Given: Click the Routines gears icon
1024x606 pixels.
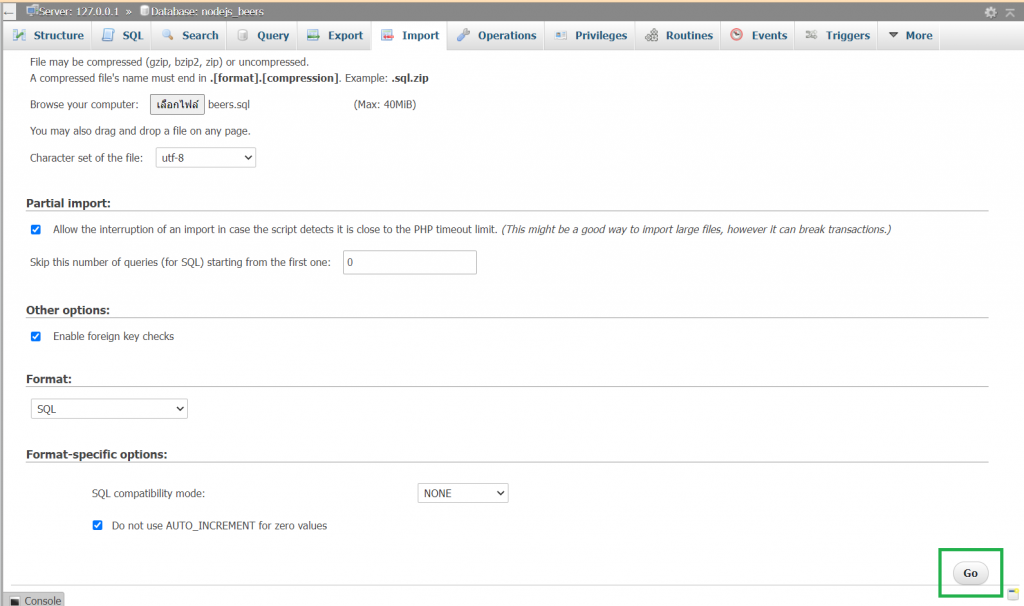Looking at the screenshot, I should tap(651, 35).
